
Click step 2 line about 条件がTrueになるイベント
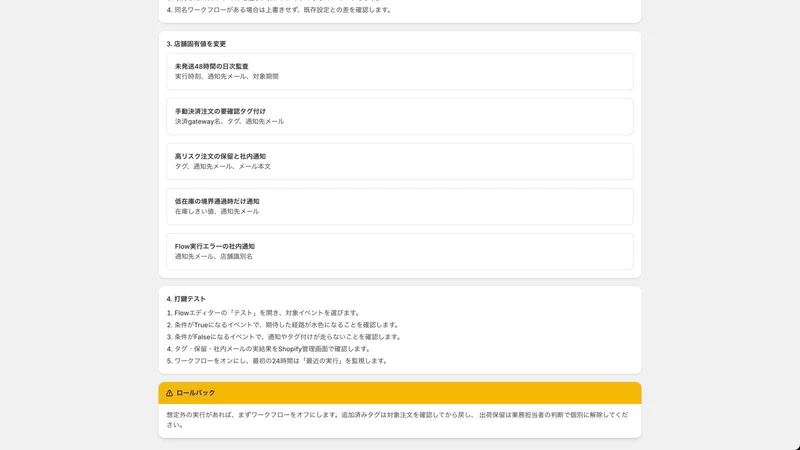click(283, 324)
